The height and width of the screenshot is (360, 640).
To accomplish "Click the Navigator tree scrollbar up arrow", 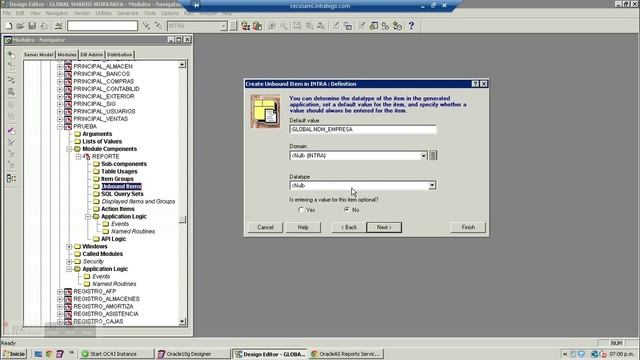I will [182, 64].
